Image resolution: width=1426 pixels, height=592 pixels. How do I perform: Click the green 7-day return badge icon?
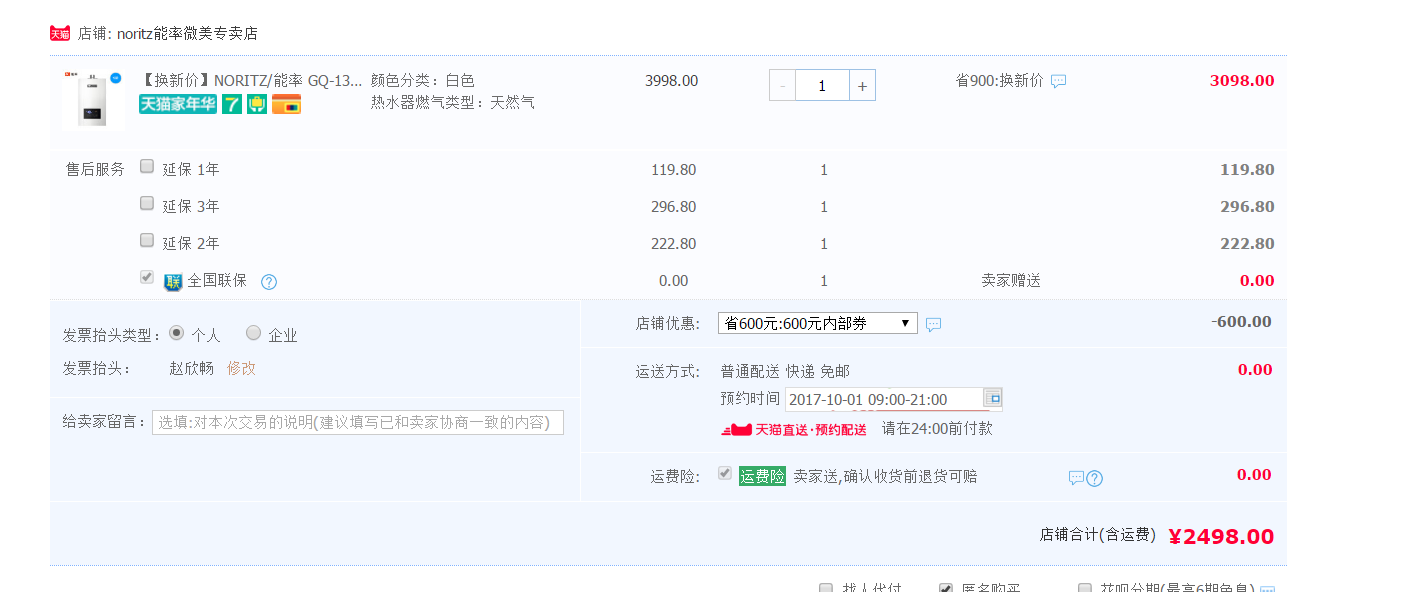(x=232, y=104)
